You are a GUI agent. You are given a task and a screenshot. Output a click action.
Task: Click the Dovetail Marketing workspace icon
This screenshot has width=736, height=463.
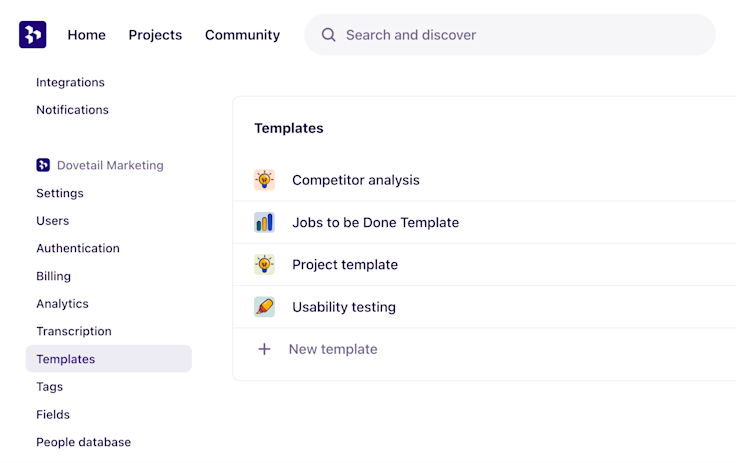tap(43, 165)
